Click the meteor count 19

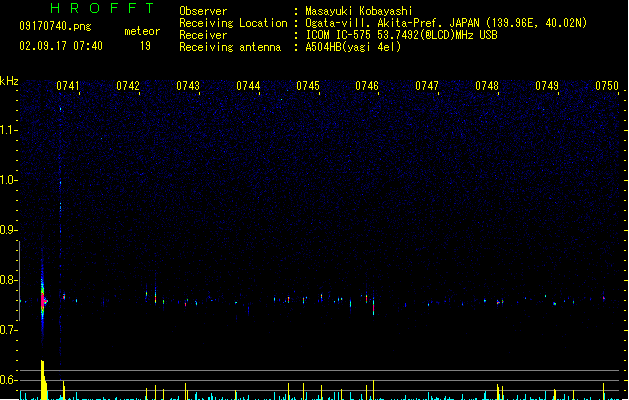[145, 46]
